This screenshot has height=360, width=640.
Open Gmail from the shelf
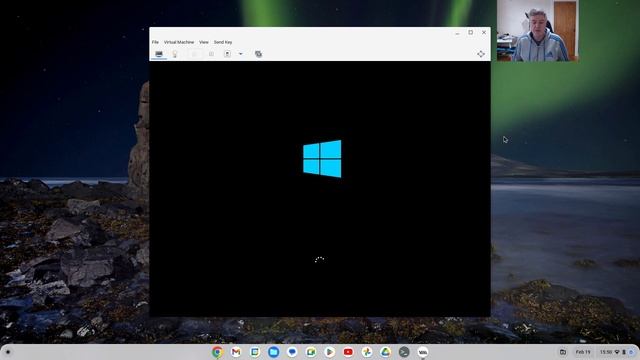pyautogui.click(x=236, y=352)
